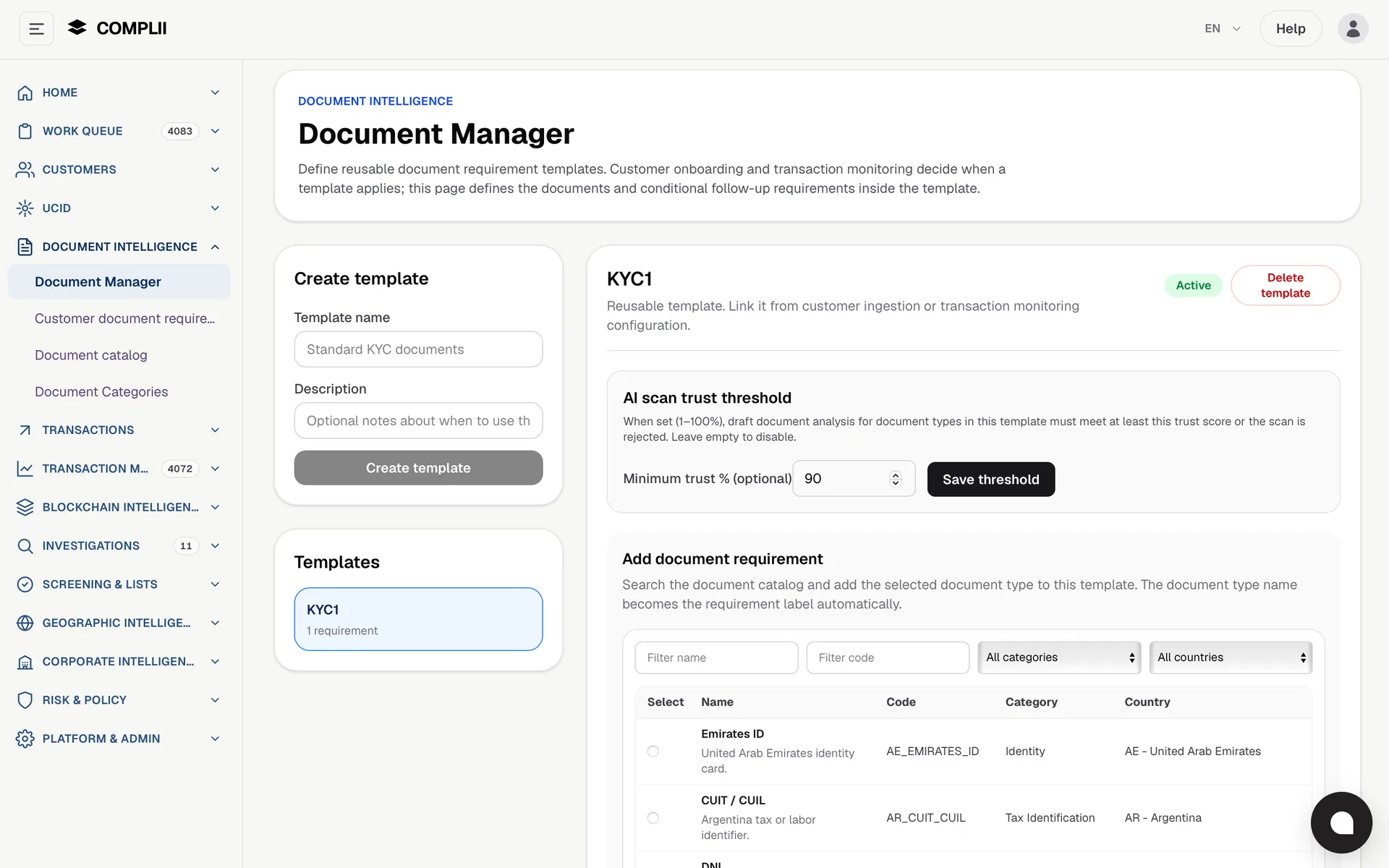Open Document Categories page
The height and width of the screenshot is (868, 1389).
(101, 392)
